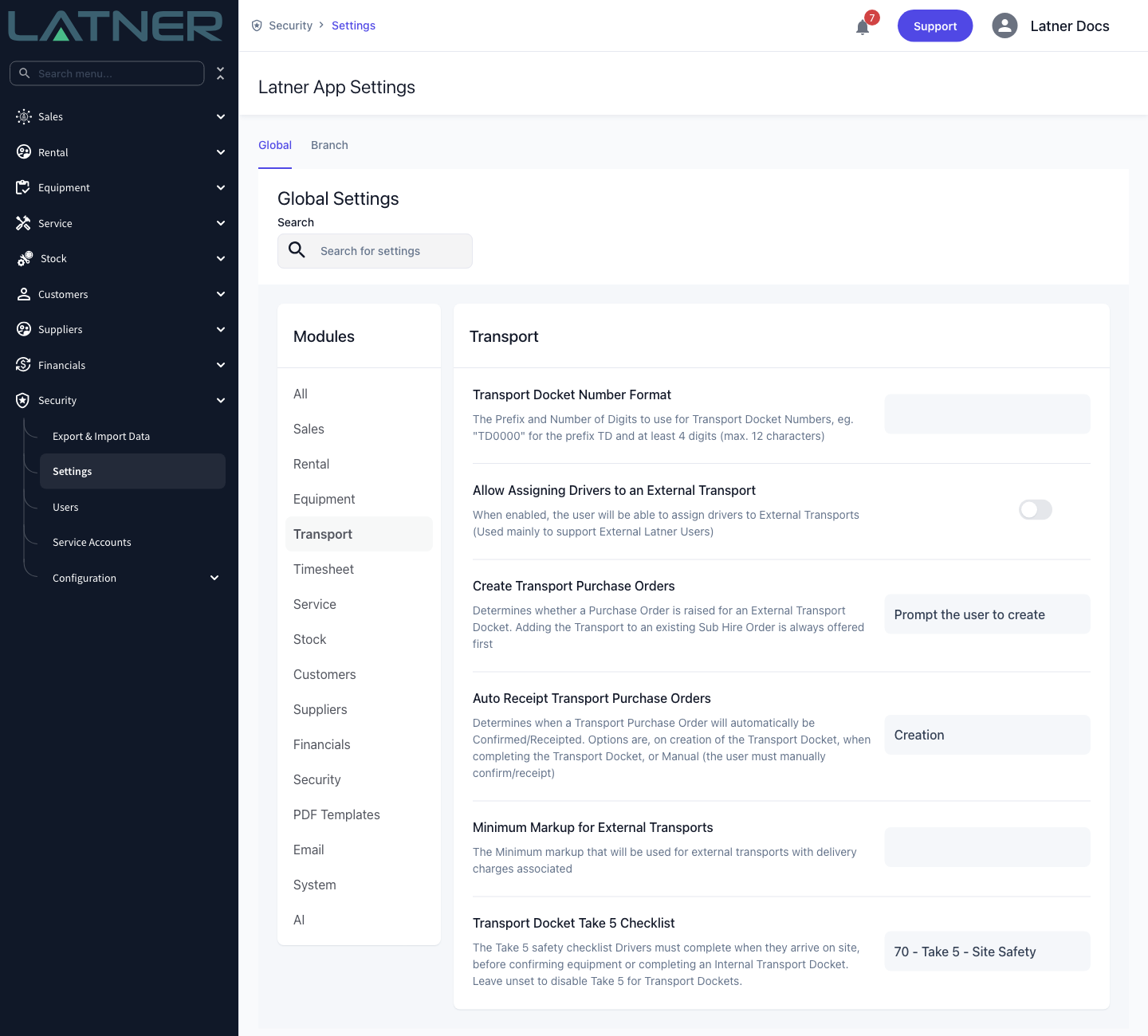Expand the Rental menu chevron
The image size is (1148, 1036).
coord(221,152)
